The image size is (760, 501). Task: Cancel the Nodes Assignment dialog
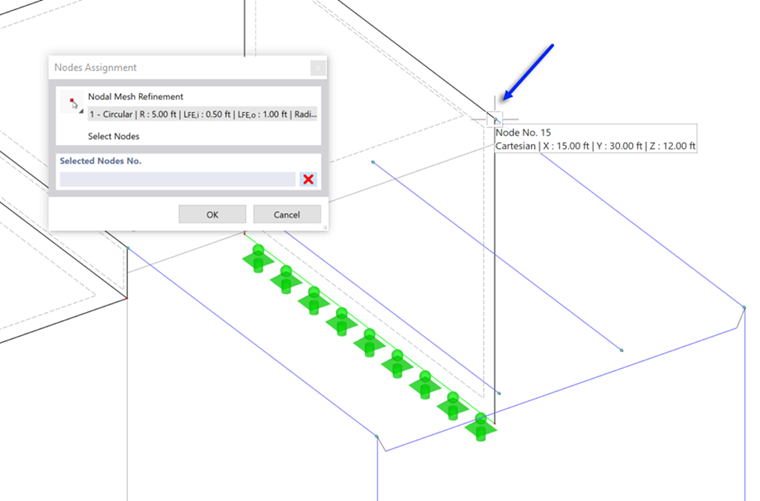(x=287, y=214)
